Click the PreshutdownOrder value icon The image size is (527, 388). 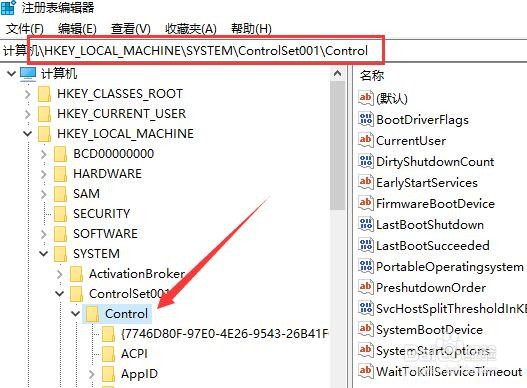pyautogui.click(x=366, y=287)
